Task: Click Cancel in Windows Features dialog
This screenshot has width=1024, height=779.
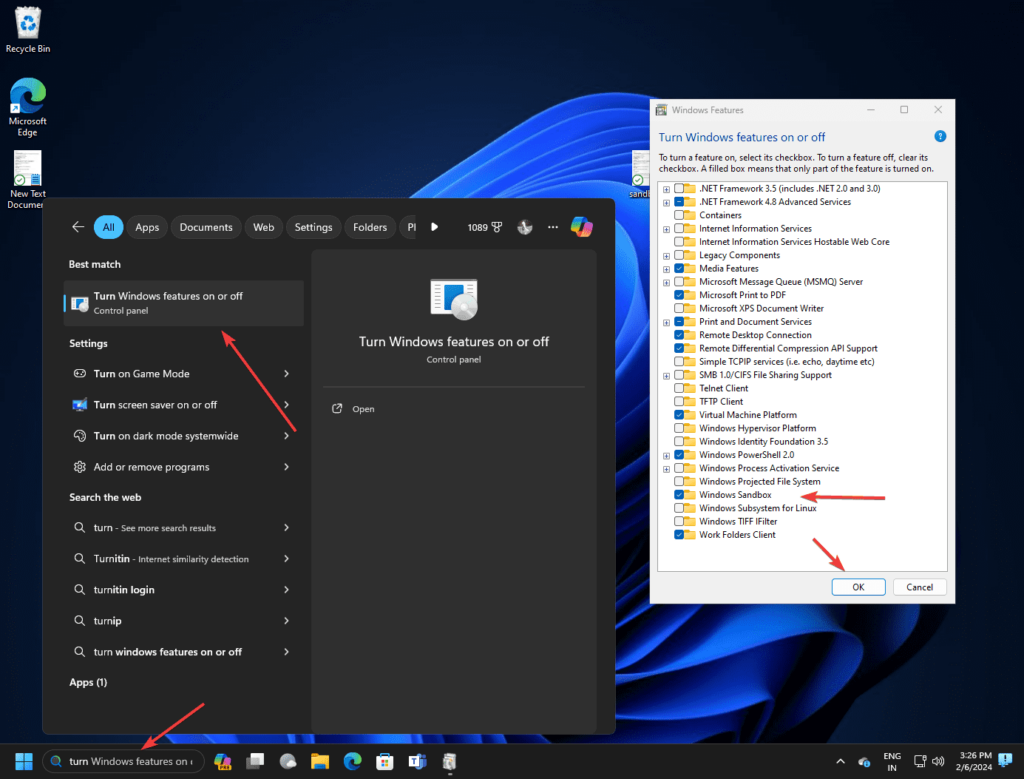Action: [x=920, y=587]
